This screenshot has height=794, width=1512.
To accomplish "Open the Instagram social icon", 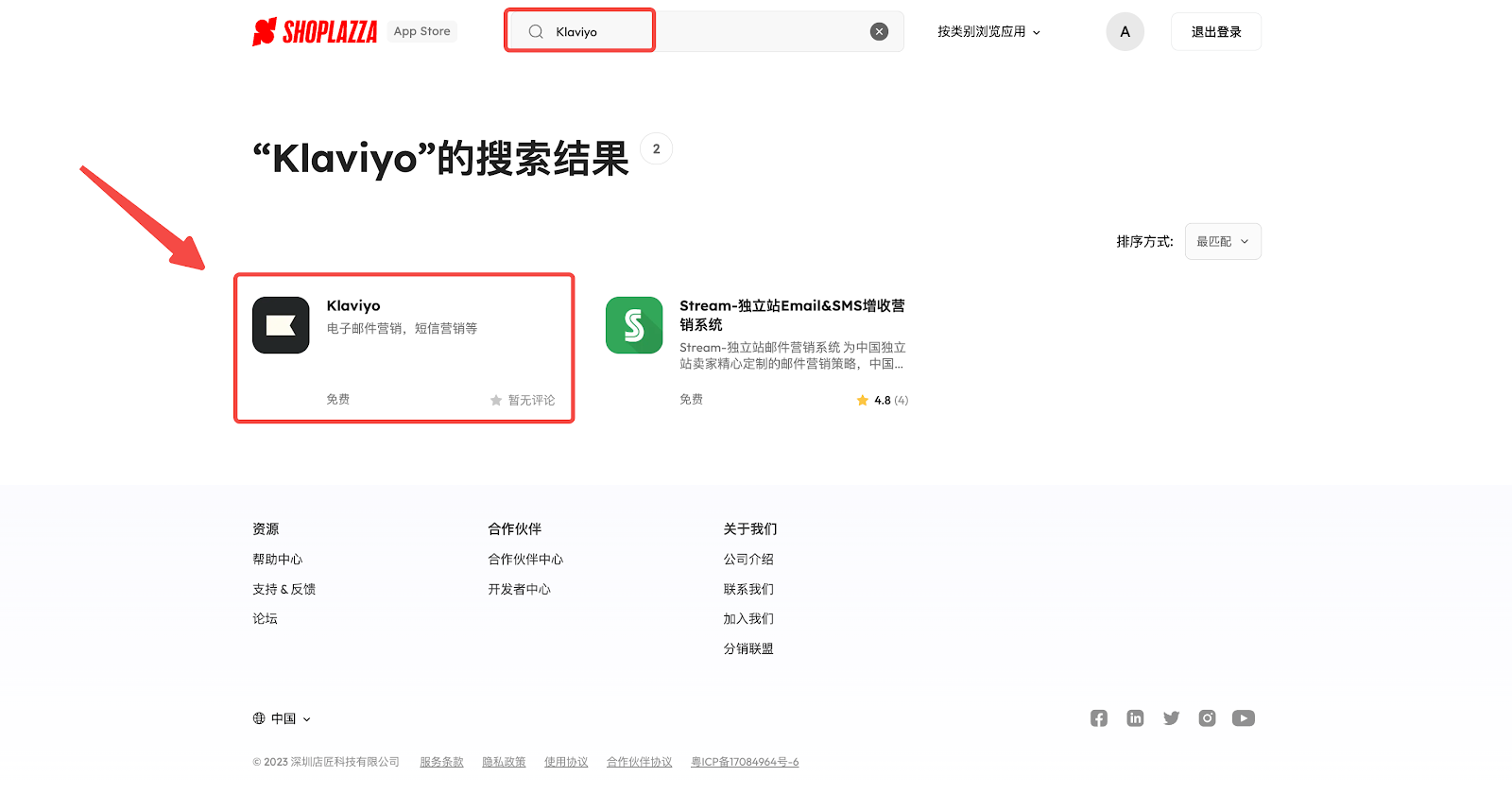I will 1208,718.
